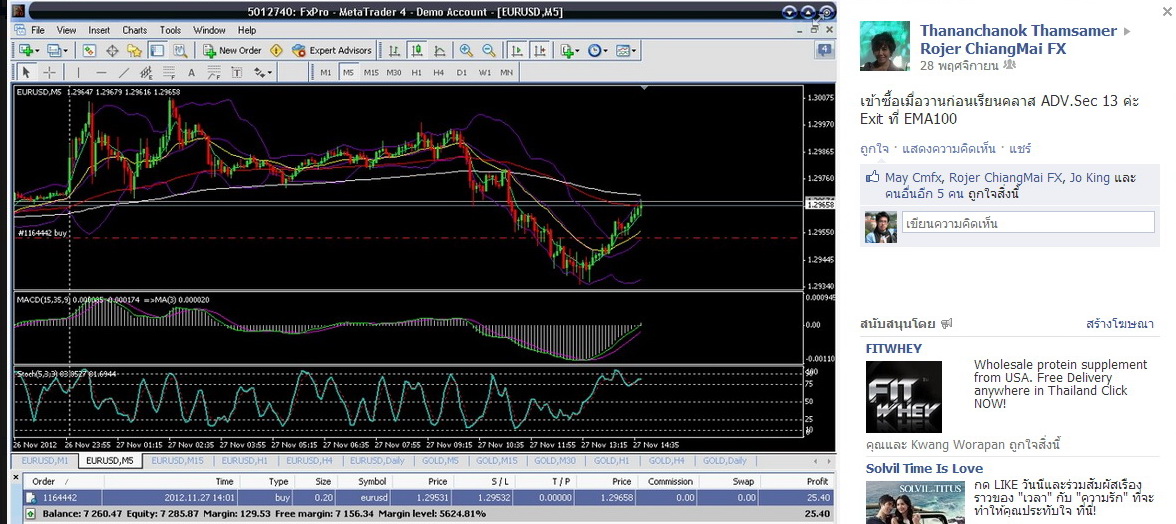
Task: Sort orders by the Symbol column header
Action: click(371, 481)
